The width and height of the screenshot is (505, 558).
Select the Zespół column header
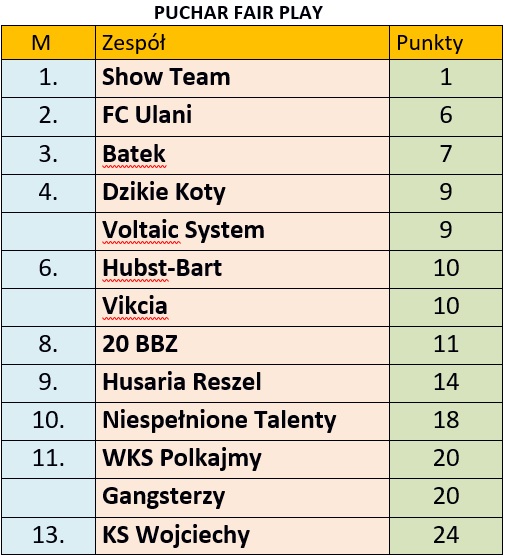pyautogui.click(x=242, y=43)
